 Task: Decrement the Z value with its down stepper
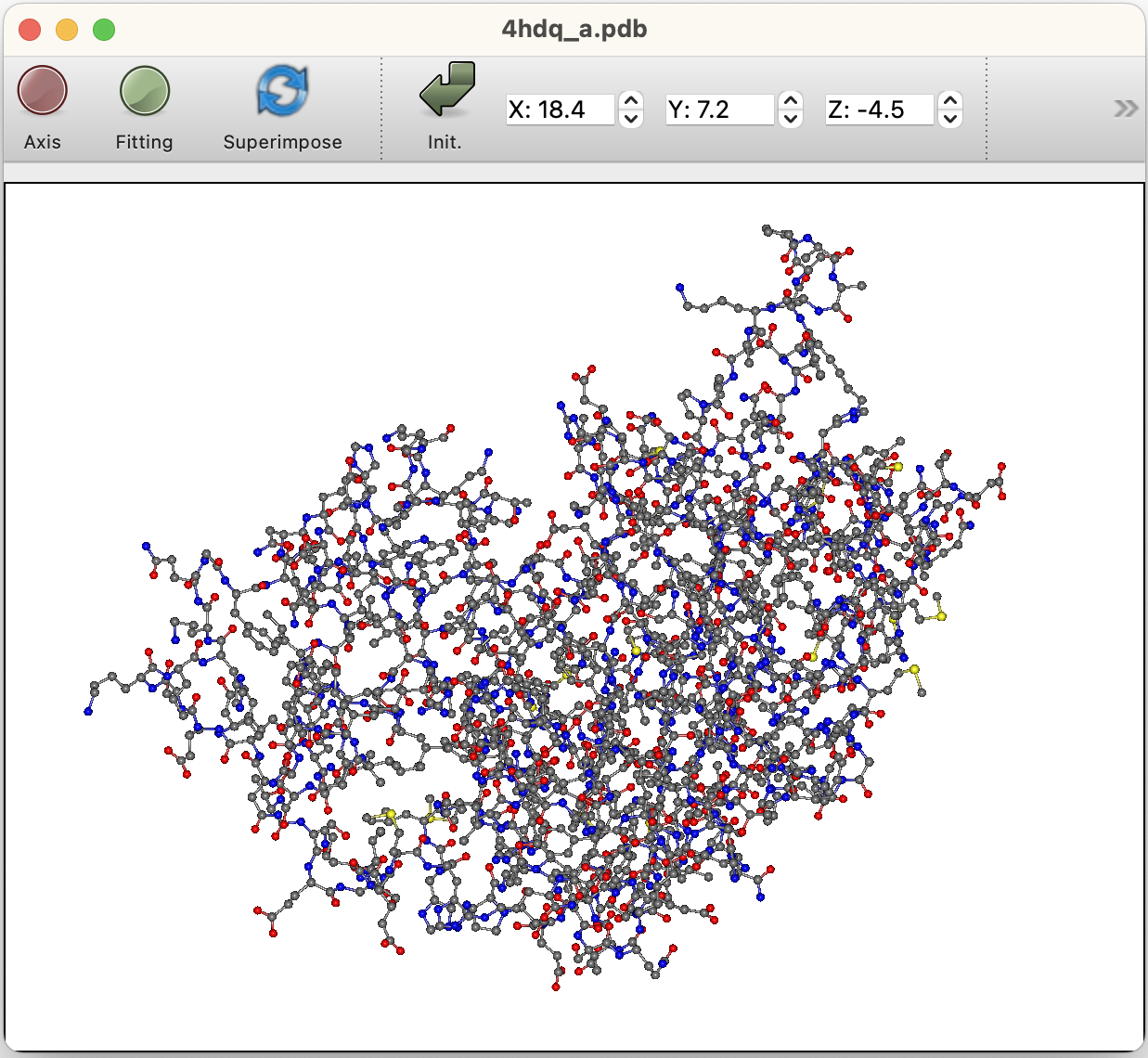(x=950, y=117)
